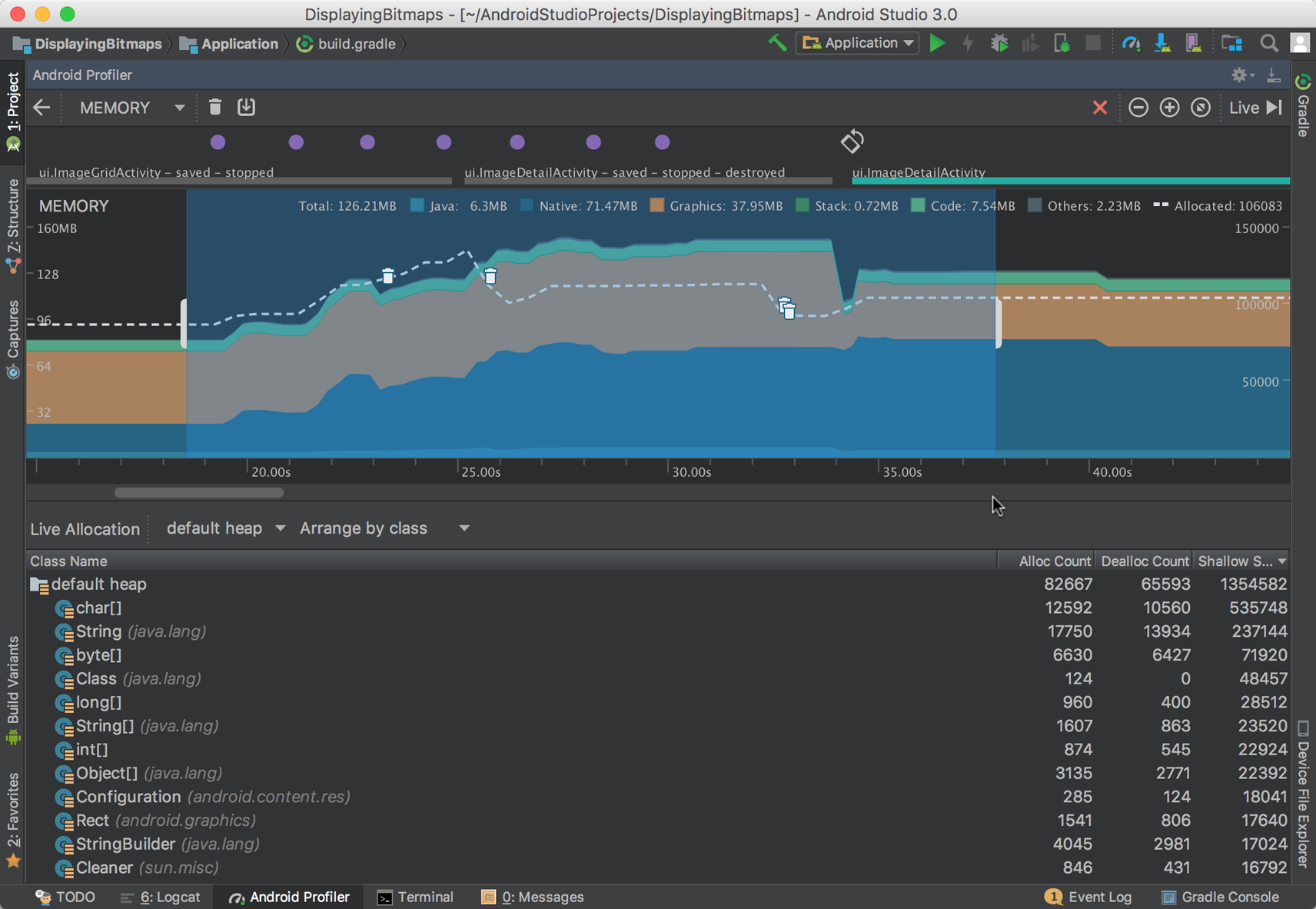Open the MEMORY profiler type dropdown

129,107
